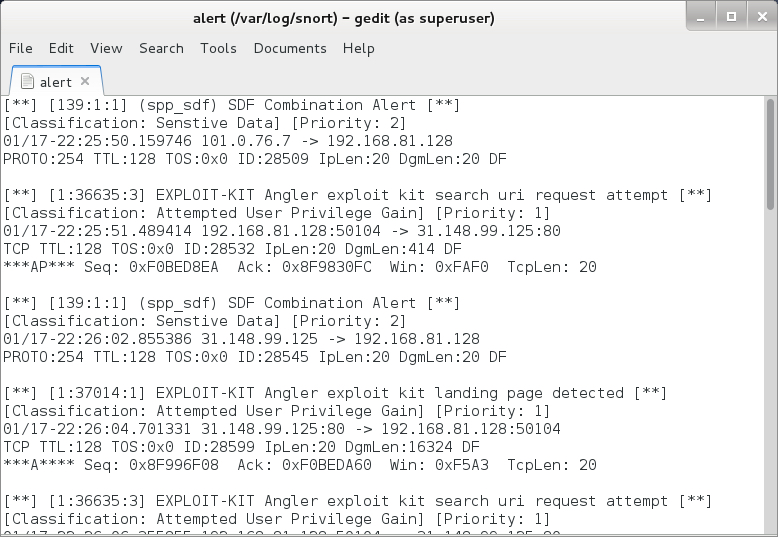The height and width of the screenshot is (537, 778).
Task: Click the document icon on alert tab
Action: point(25,82)
